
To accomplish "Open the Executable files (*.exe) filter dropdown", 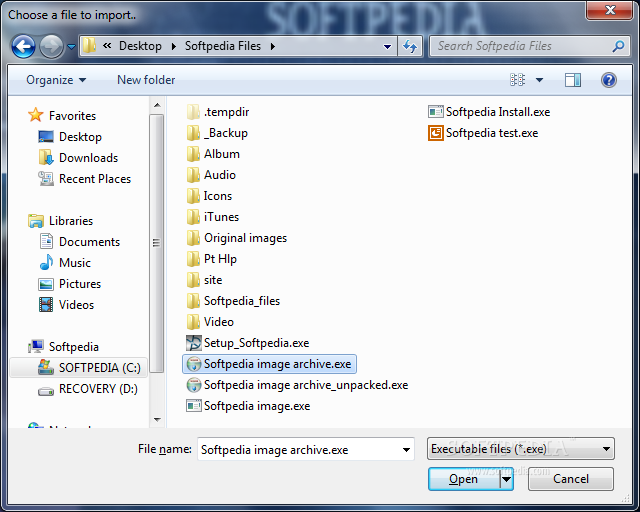I will (520, 449).
